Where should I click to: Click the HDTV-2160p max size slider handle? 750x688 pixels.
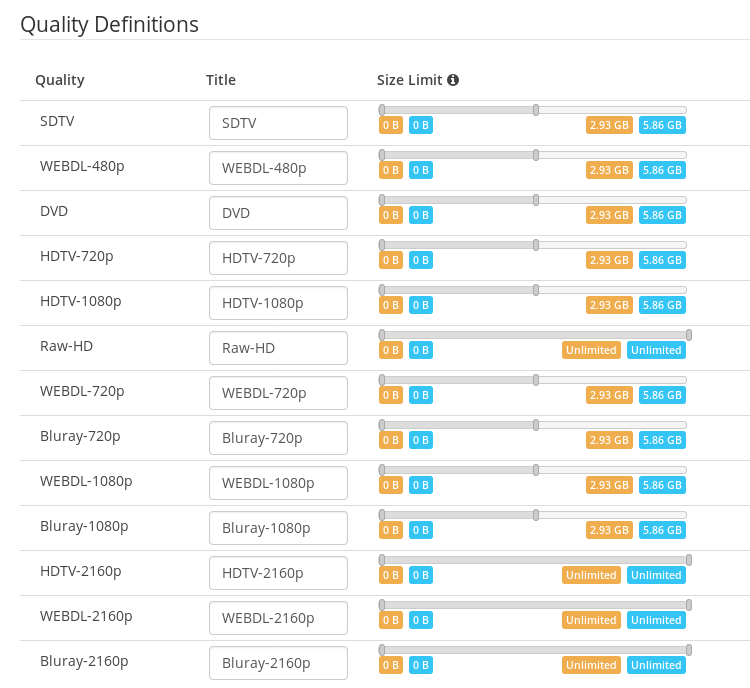689,560
